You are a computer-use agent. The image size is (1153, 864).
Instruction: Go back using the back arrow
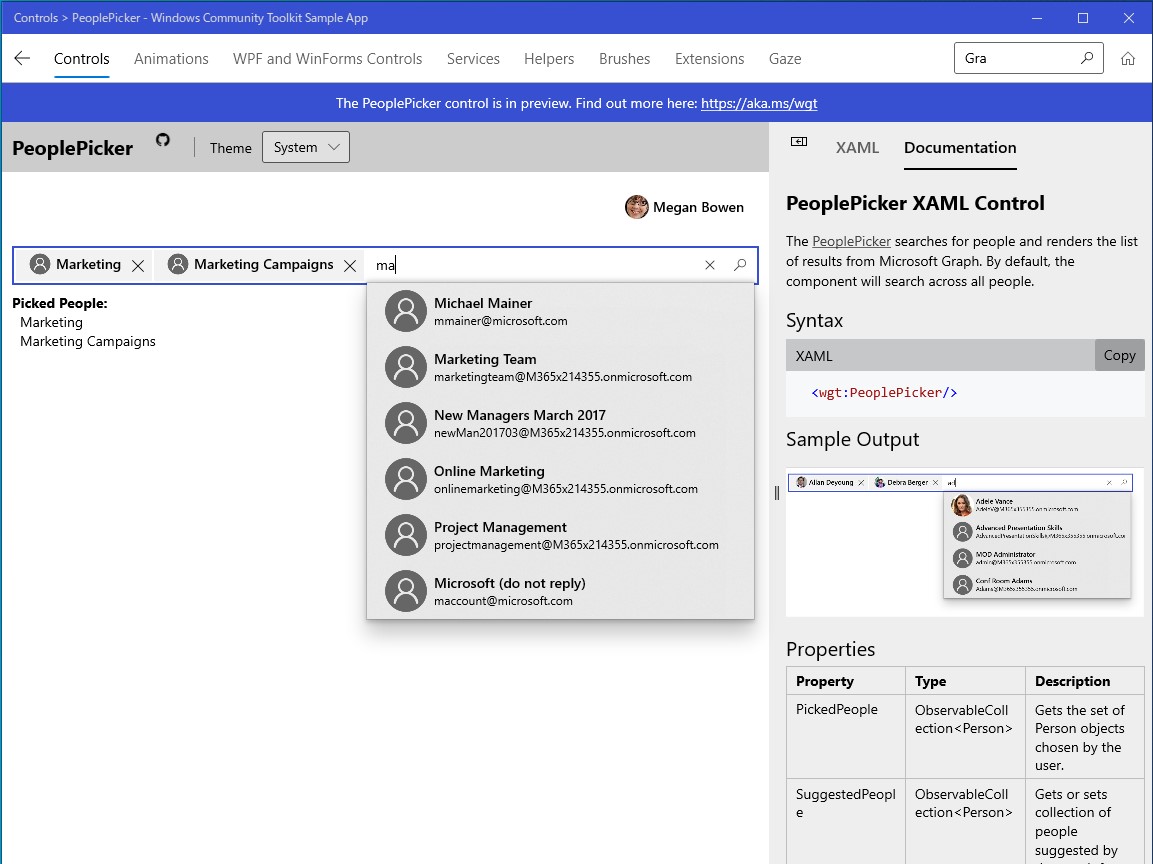22,59
